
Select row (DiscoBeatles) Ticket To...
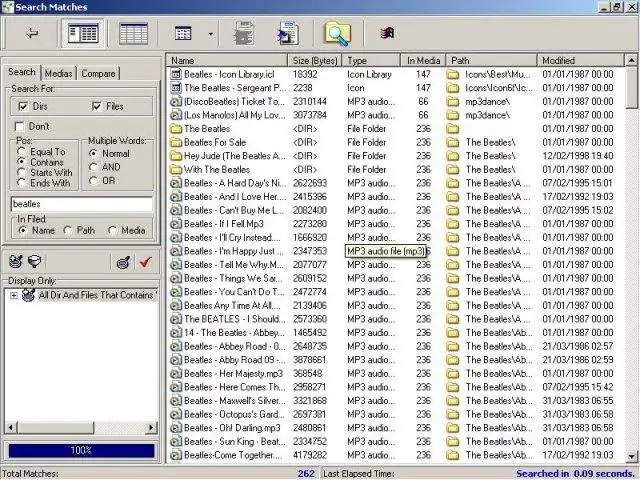(x=395, y=102)
